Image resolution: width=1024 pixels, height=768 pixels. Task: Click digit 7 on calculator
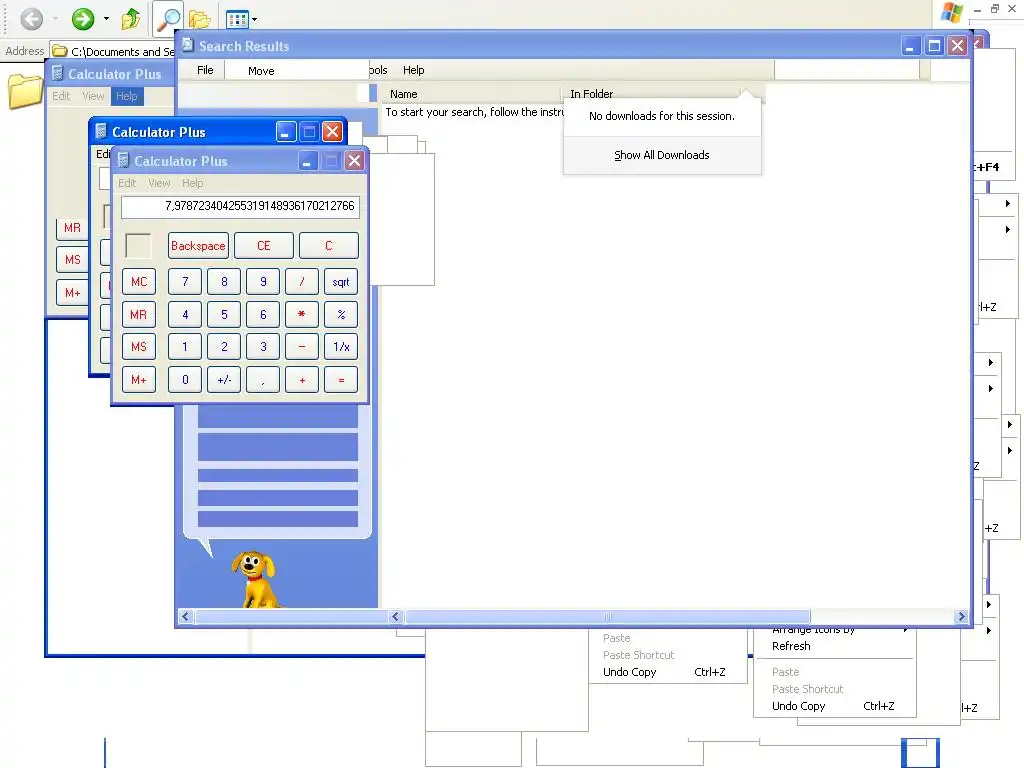[185, 281]
